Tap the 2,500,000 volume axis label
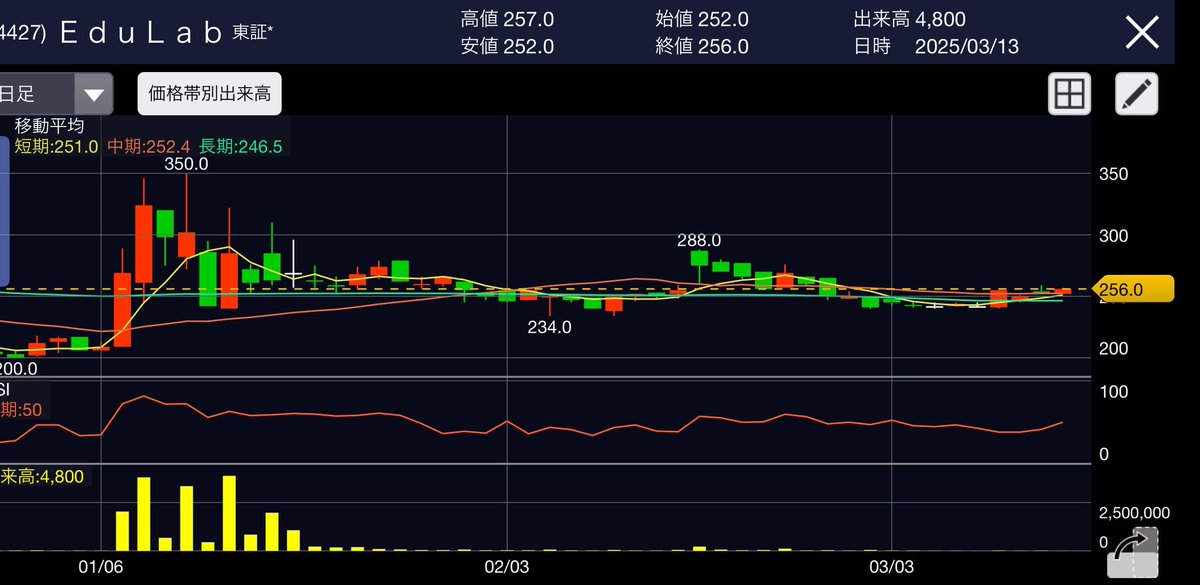 tap(1134, 513)
